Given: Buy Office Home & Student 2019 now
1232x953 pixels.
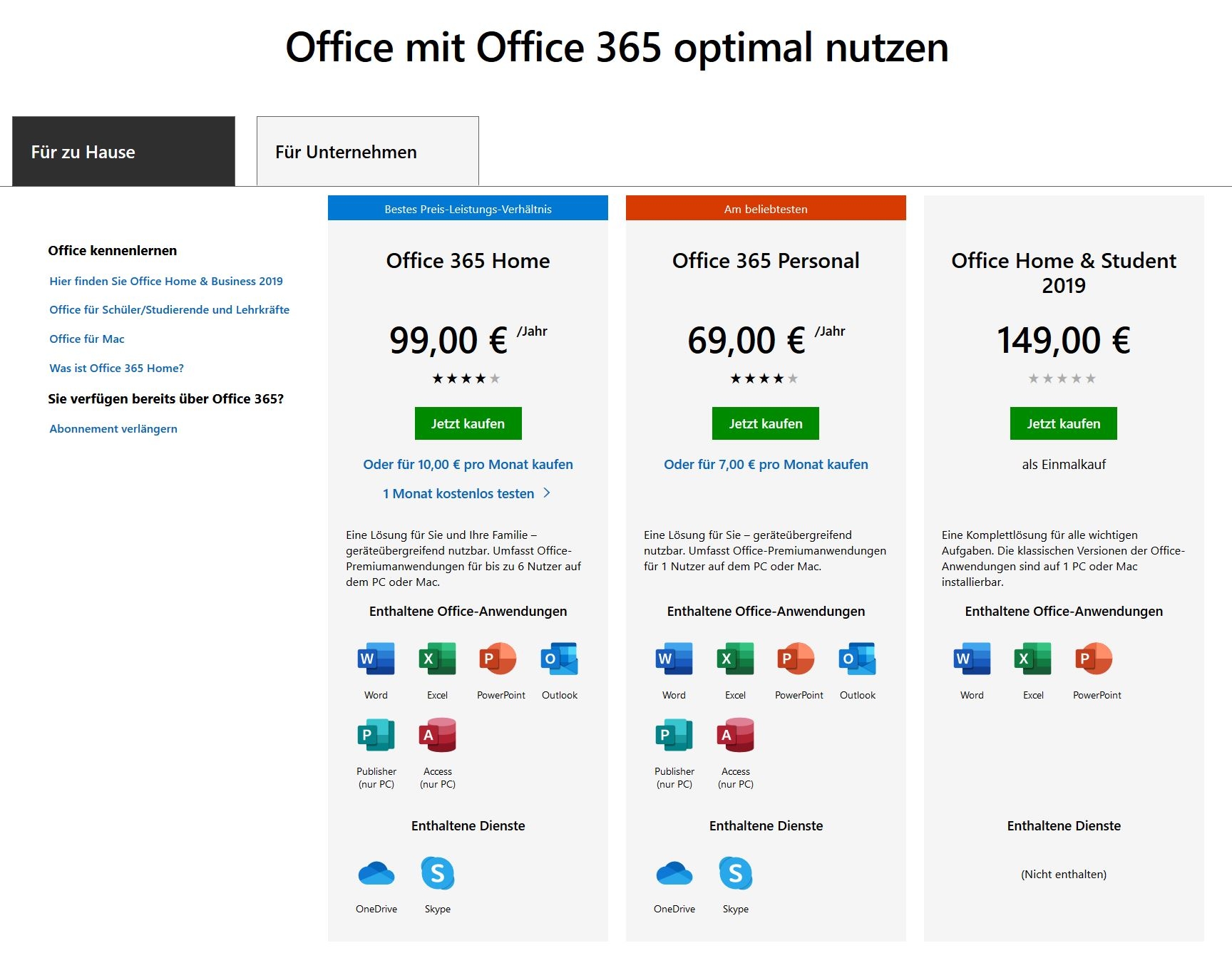Looking at the screenshot, I should tap(1063, 423).
